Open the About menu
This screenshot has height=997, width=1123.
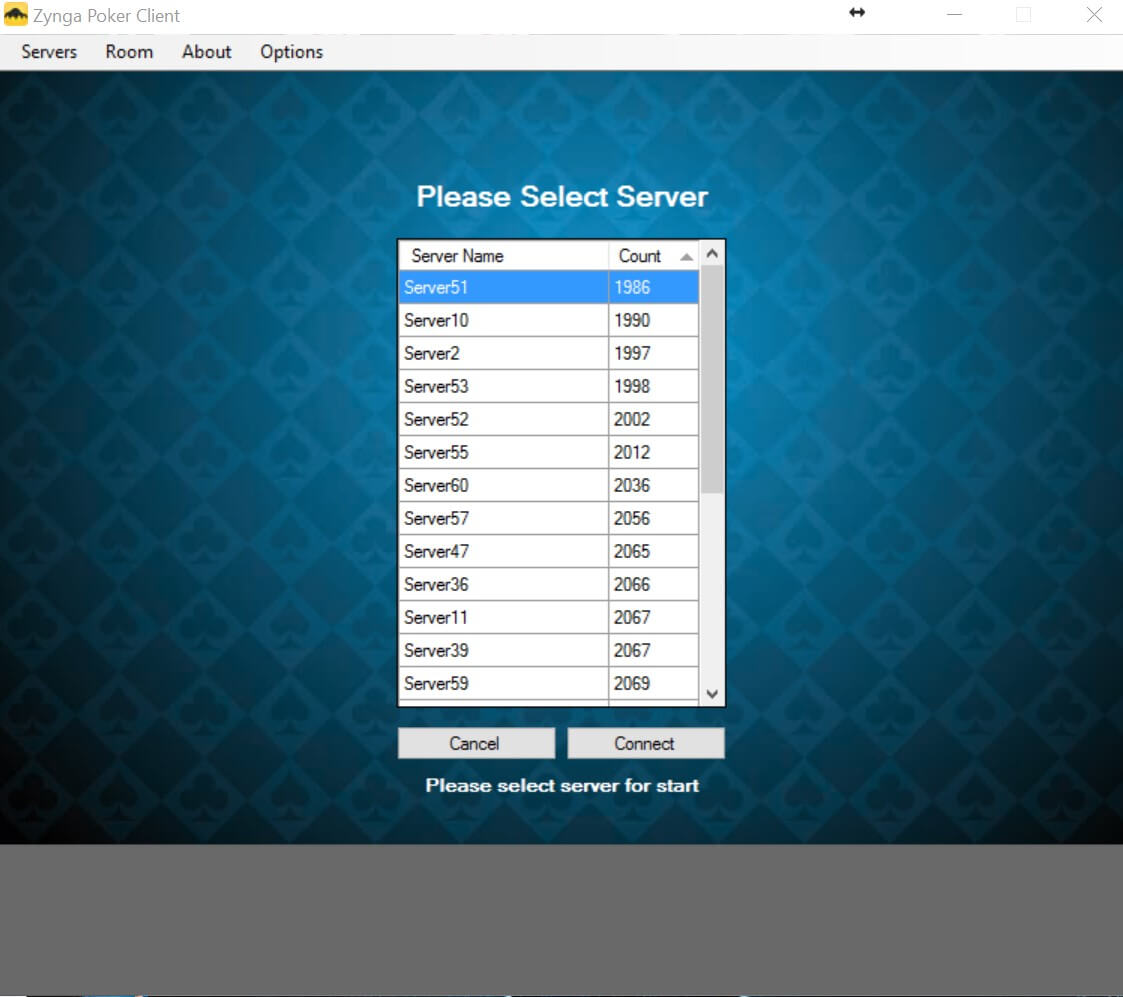[206, 52]
